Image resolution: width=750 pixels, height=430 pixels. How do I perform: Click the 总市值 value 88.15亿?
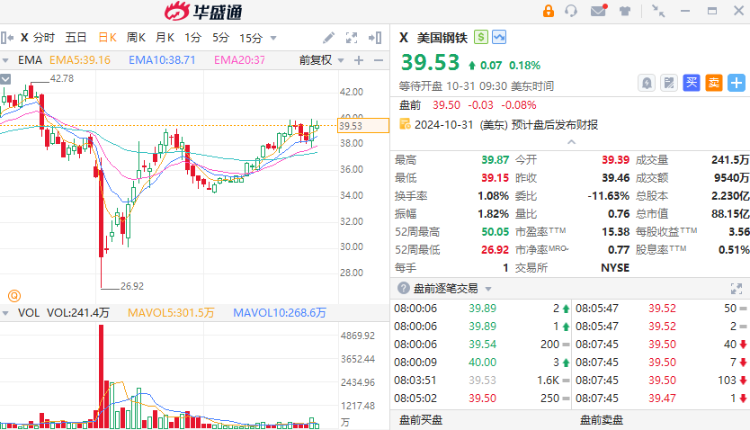pos(730,214)
